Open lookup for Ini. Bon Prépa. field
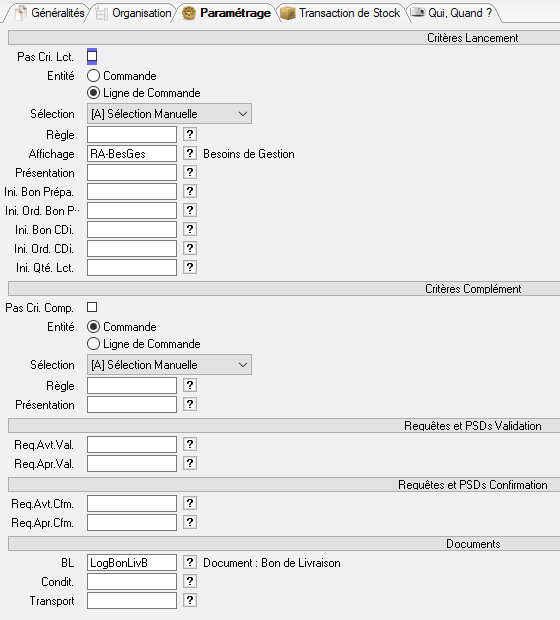Image resolution: width=560 pixels, height=620 pixels. (190, 191)
